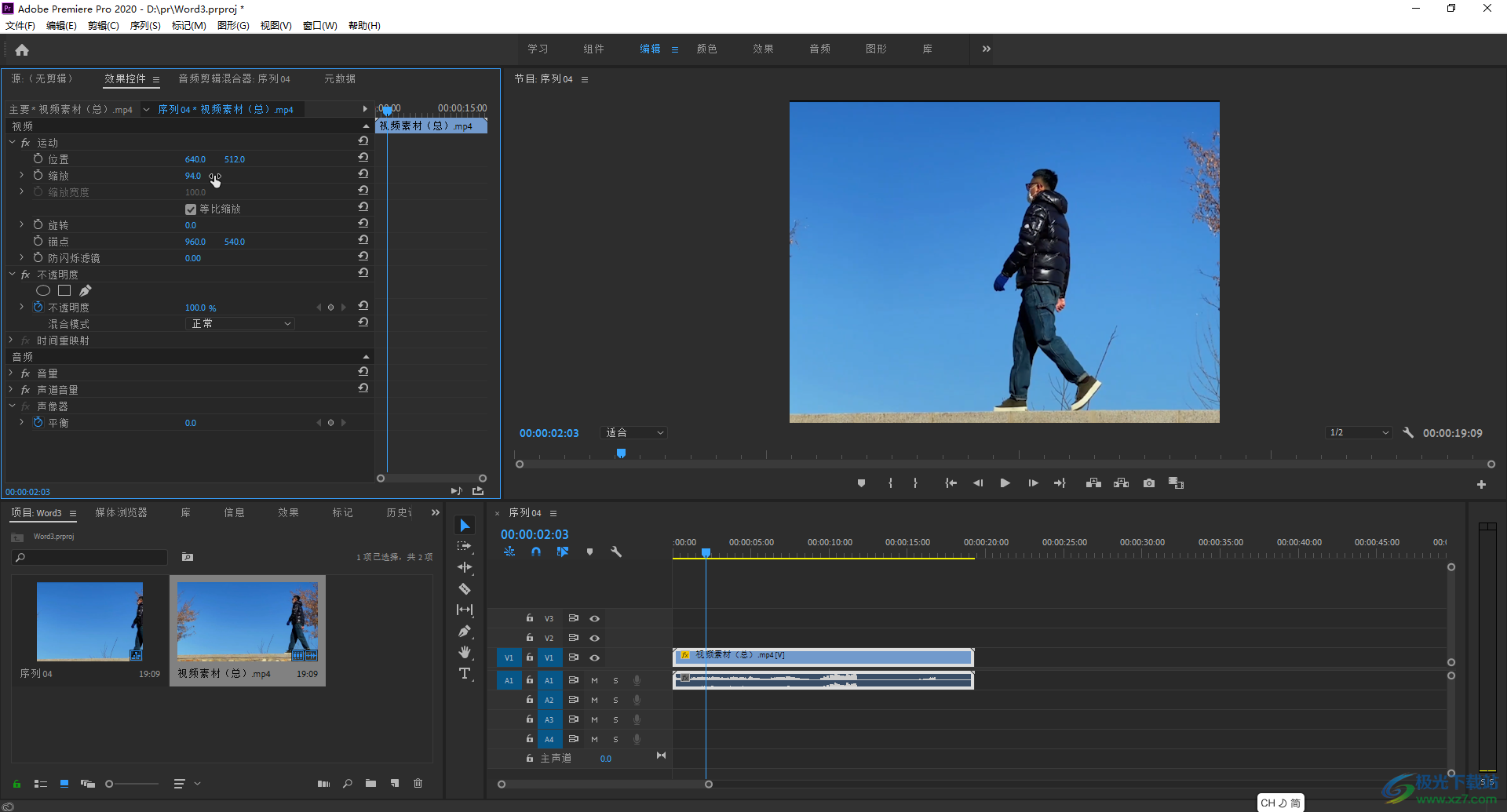Mute audio track A1
Image resolution: width=1507 pixels, height=812 pixels.
(594, 680)
